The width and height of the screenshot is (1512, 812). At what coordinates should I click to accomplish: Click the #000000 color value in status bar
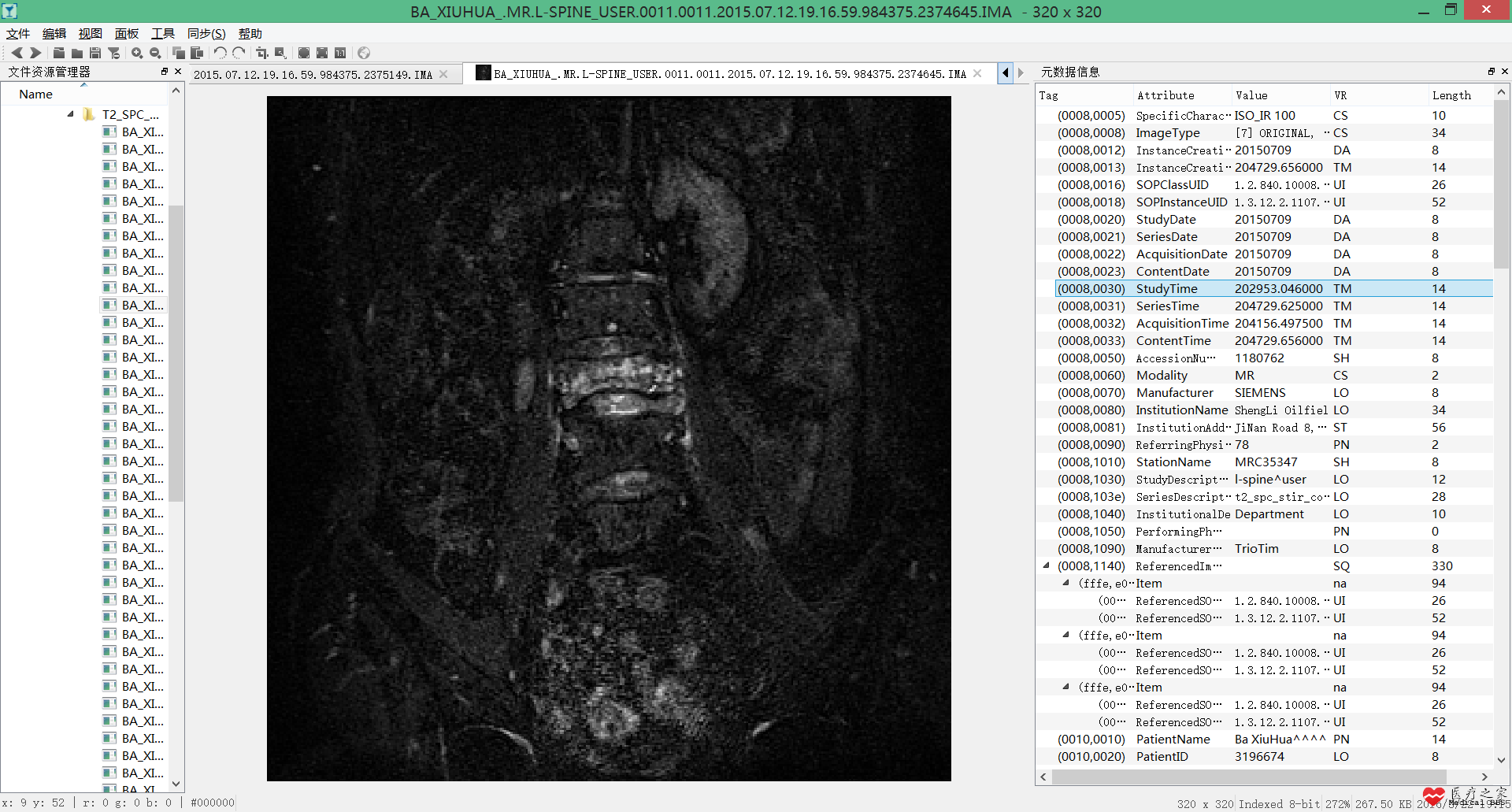coord(213,803)
